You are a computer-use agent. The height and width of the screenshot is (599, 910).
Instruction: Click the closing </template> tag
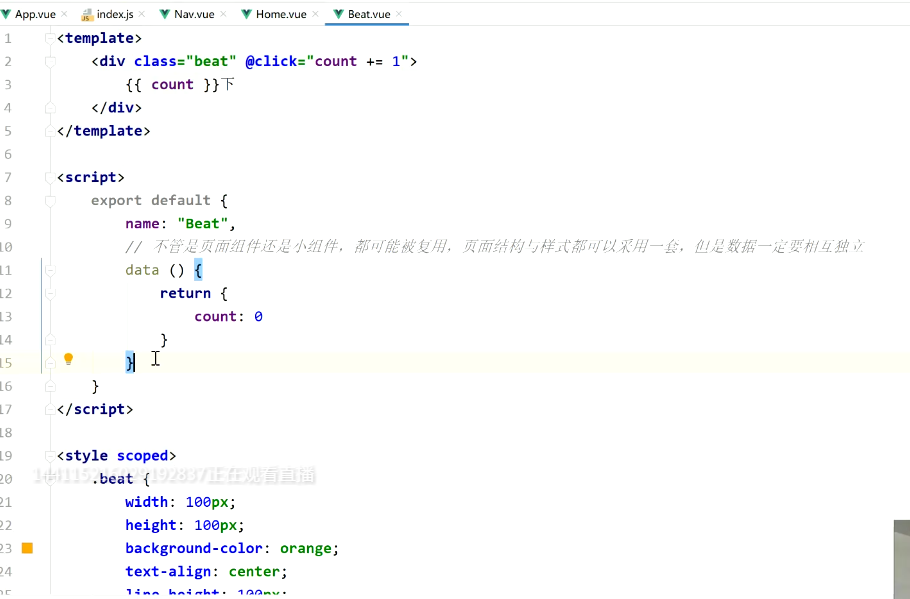click(103, 131)
